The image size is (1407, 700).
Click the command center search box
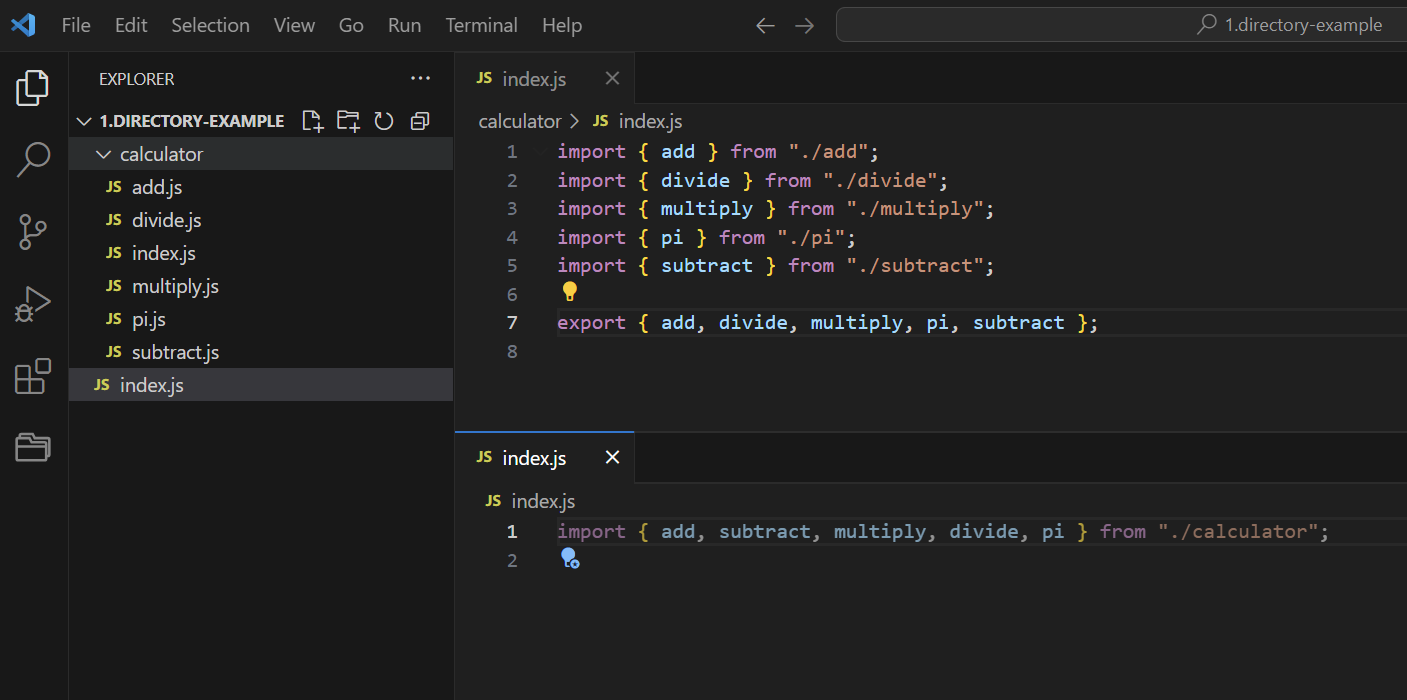pos(1121,25)
